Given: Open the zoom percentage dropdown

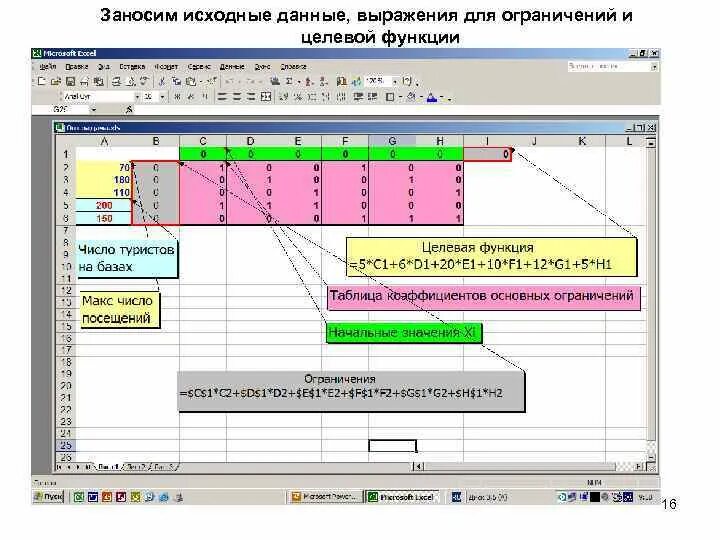Looking at the screenshot, I should pyautogui.click(x=394, y=81).
